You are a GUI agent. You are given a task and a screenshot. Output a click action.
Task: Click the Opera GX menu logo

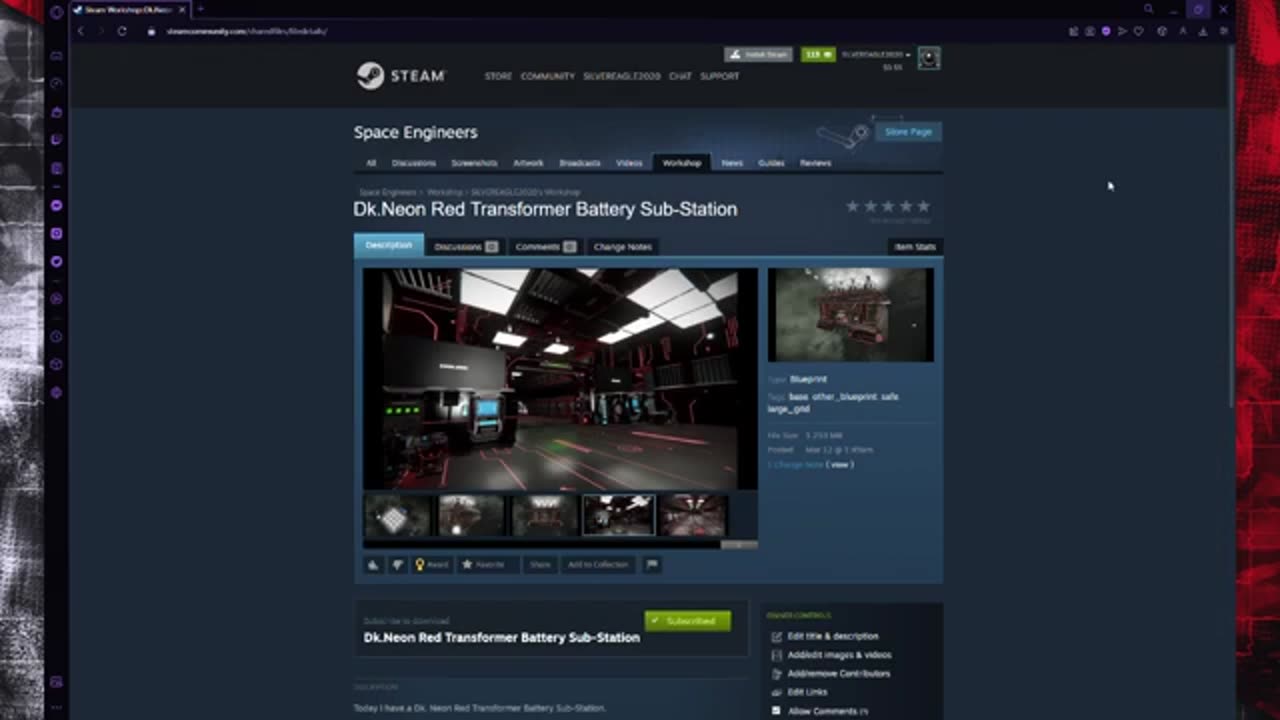pyautogui.click(x=56, y=11)
